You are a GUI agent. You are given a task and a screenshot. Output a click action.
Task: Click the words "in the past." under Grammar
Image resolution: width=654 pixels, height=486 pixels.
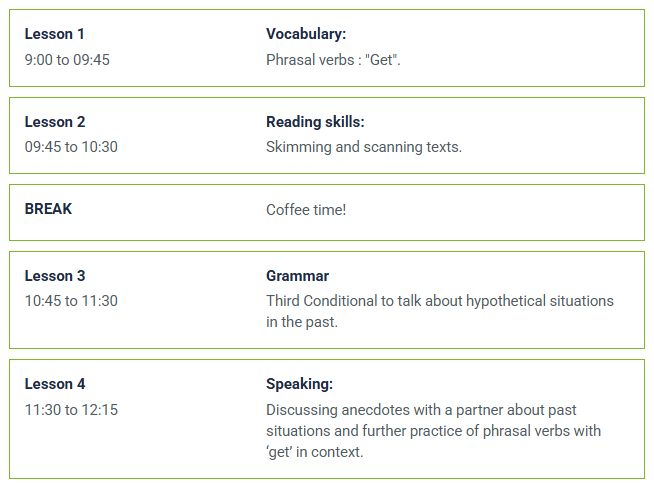[302, 322]
